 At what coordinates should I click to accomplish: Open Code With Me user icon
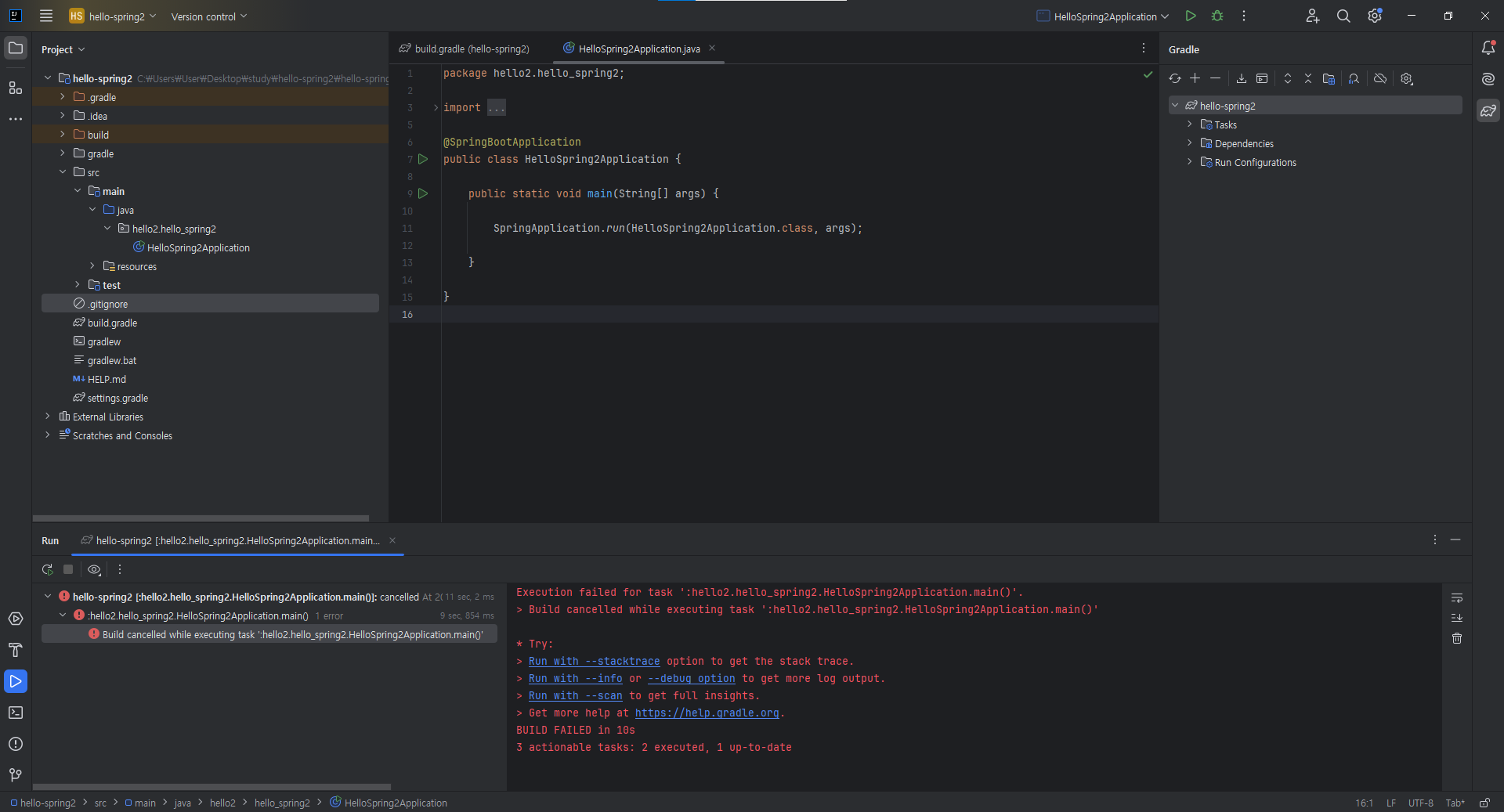click(x=1313, y=16)
